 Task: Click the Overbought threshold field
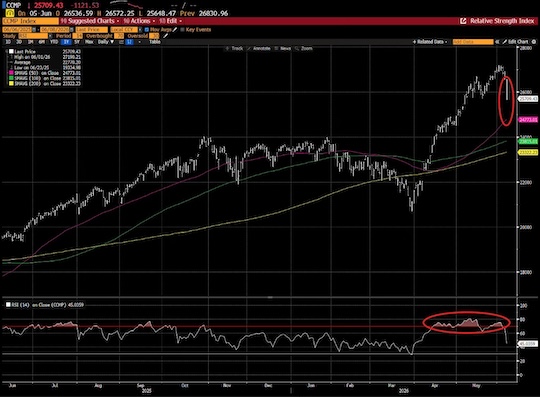(x=119, y=36)
